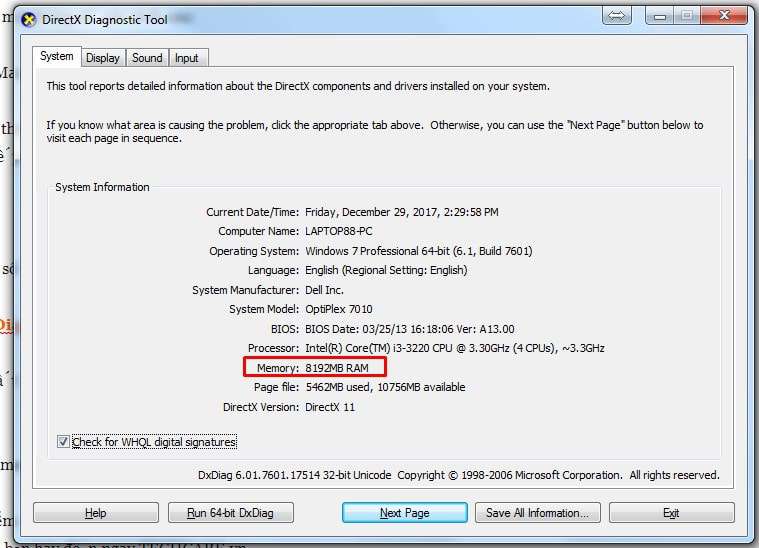Click the Processor Intel Core i3-3220 text
This screenshot has width=759, height=548.
[x=454, y=348]
